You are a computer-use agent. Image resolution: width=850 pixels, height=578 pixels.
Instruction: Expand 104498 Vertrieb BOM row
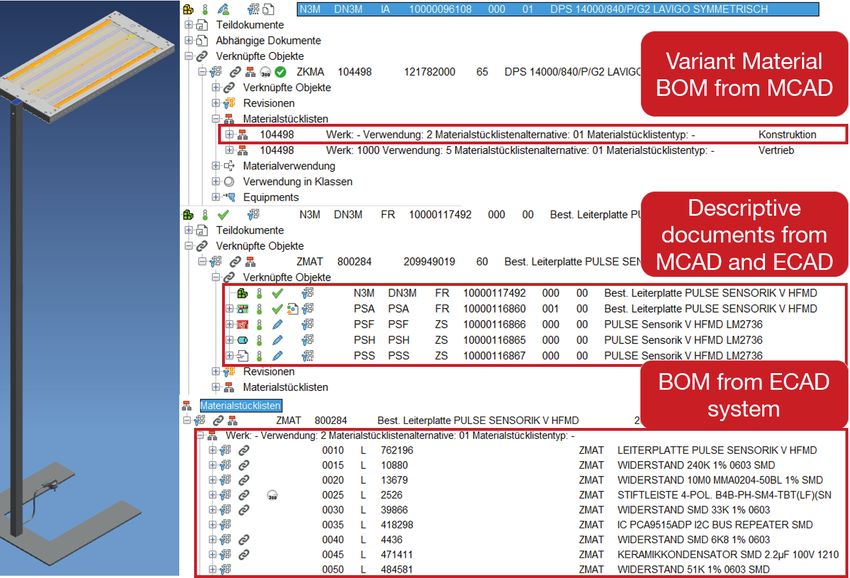tap(229, 150)
